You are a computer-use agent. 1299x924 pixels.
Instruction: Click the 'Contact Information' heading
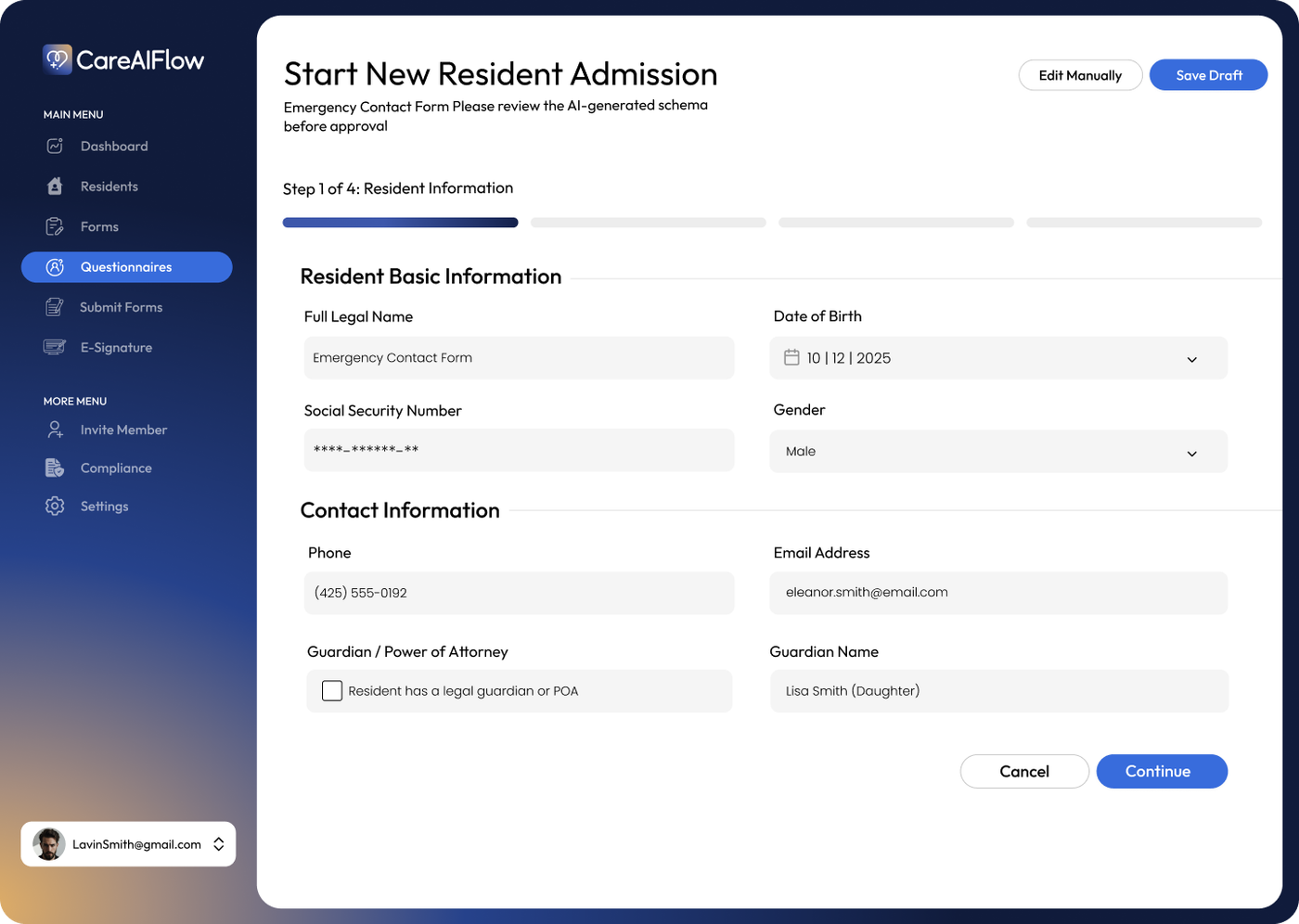click(x=400, y=510)
